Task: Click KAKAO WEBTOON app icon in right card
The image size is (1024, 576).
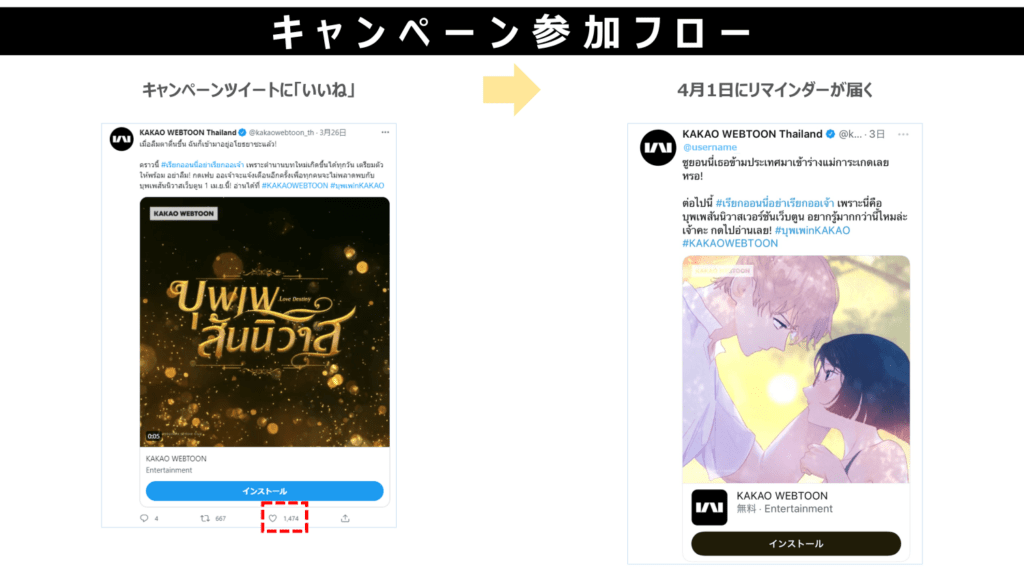Action: pos(709,507)
